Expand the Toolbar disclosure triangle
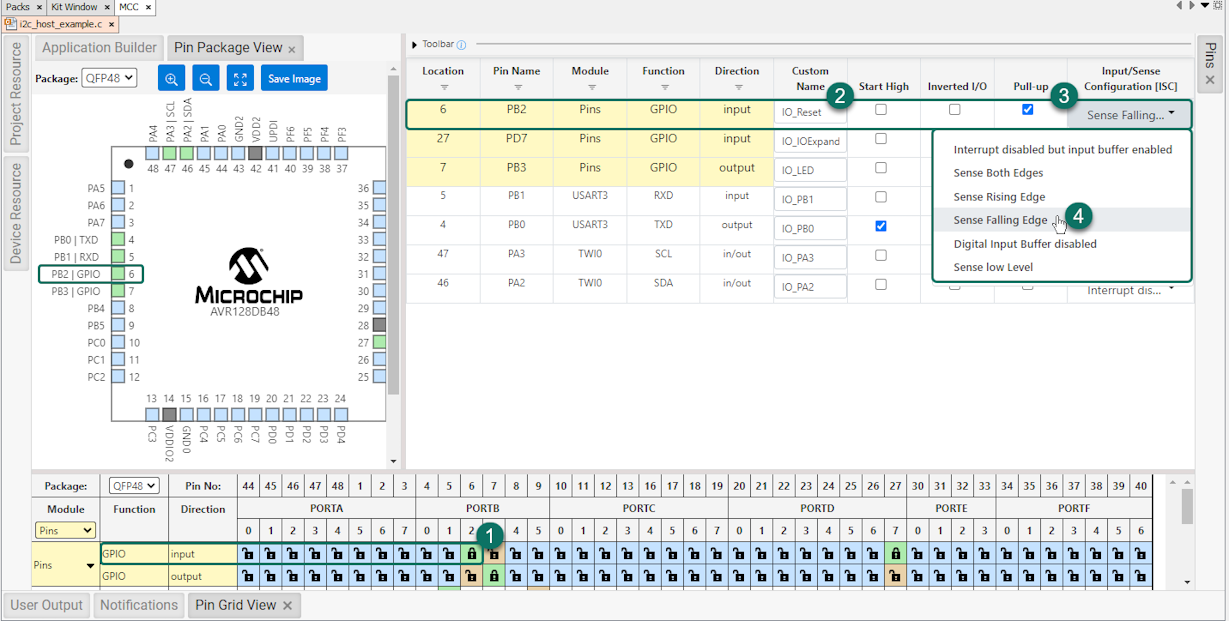The width and height of the screenshot is (1229, 621). 415,45
